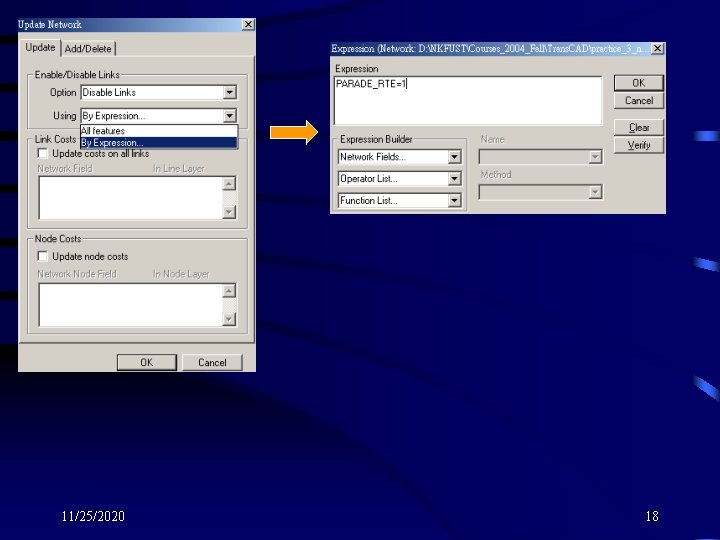The image size is (720, 540).
Task: Open the disabled Name dropdown
Action: pyautogui.click(x=540, y=157)
